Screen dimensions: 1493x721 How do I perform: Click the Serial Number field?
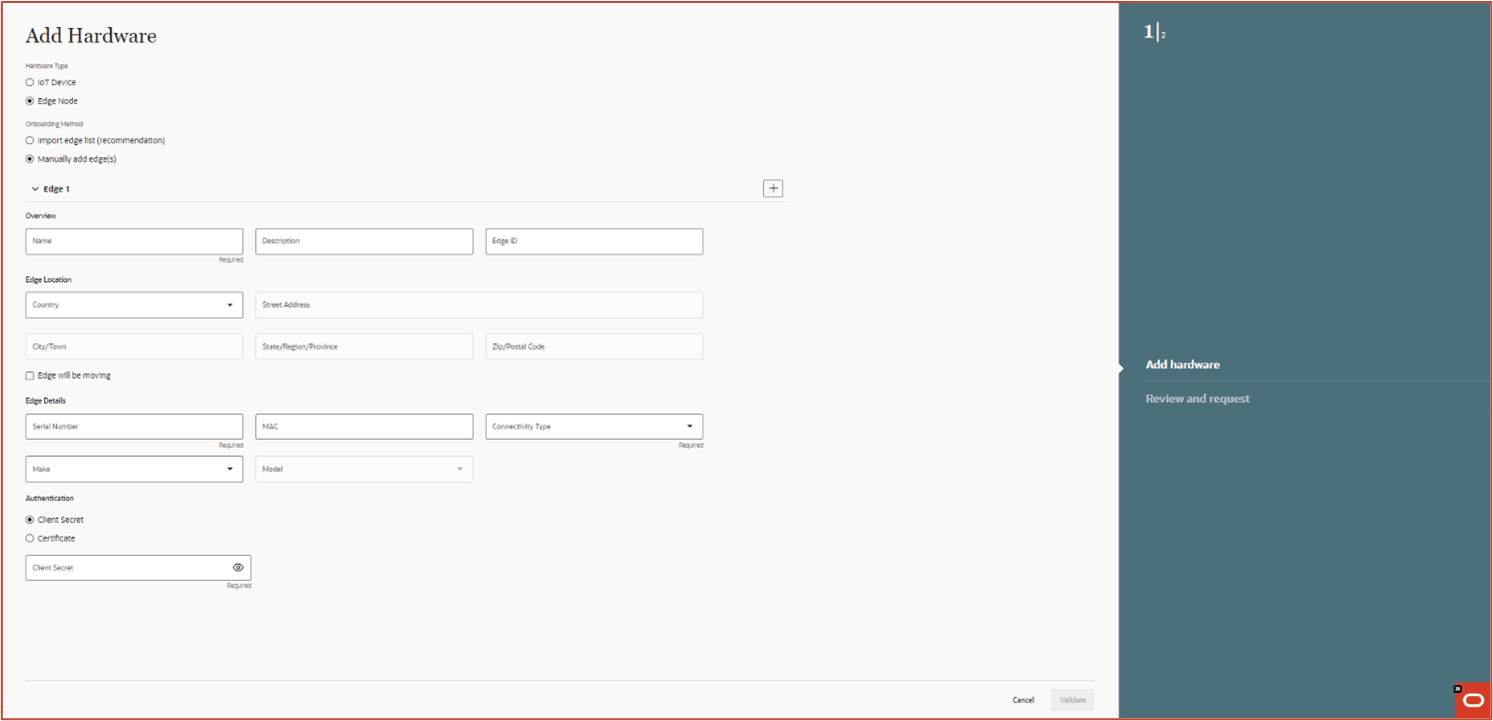[x=134, y=426]
